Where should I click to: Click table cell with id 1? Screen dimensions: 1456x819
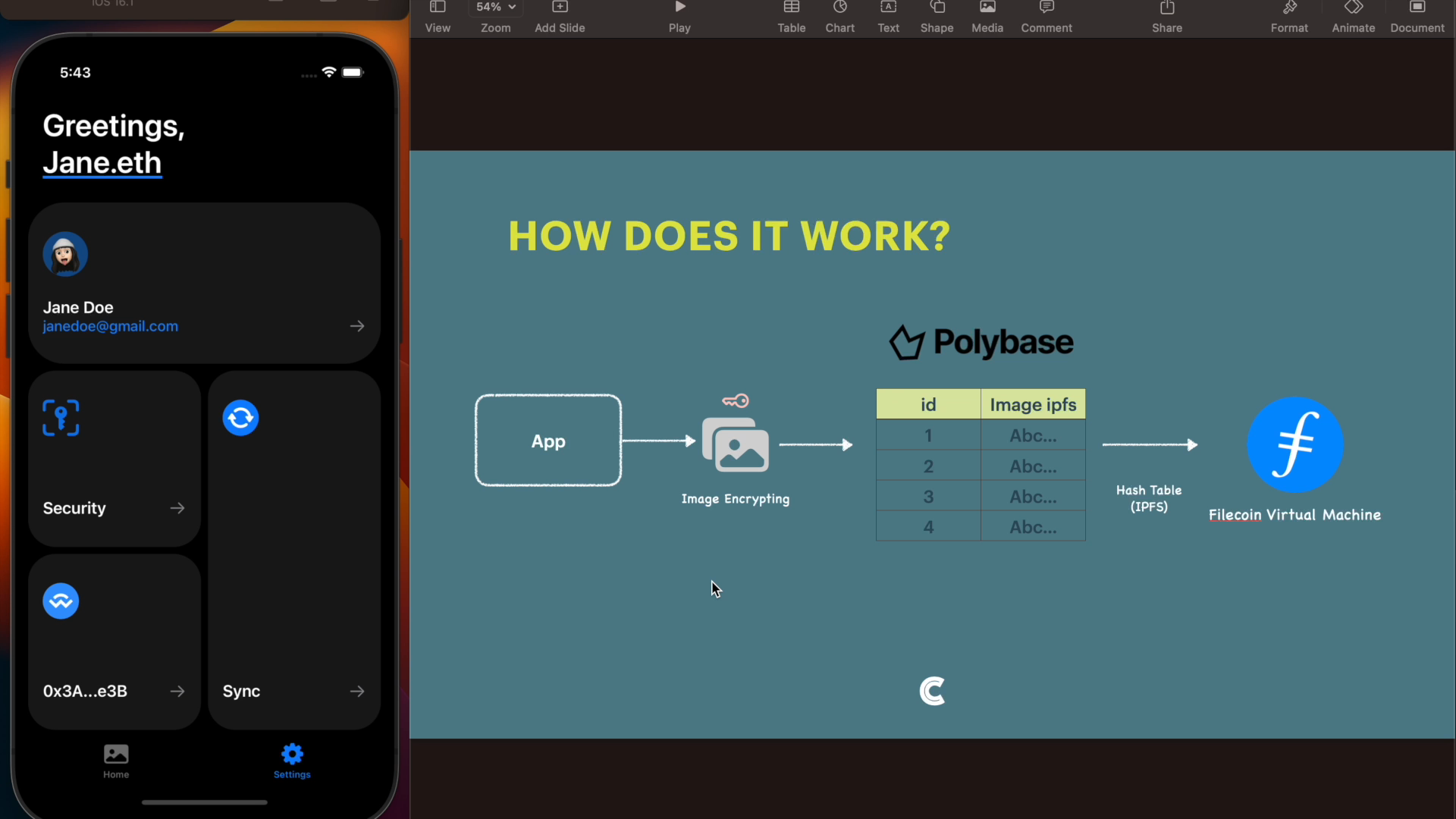pyautogui.click(x=928, y=435)
